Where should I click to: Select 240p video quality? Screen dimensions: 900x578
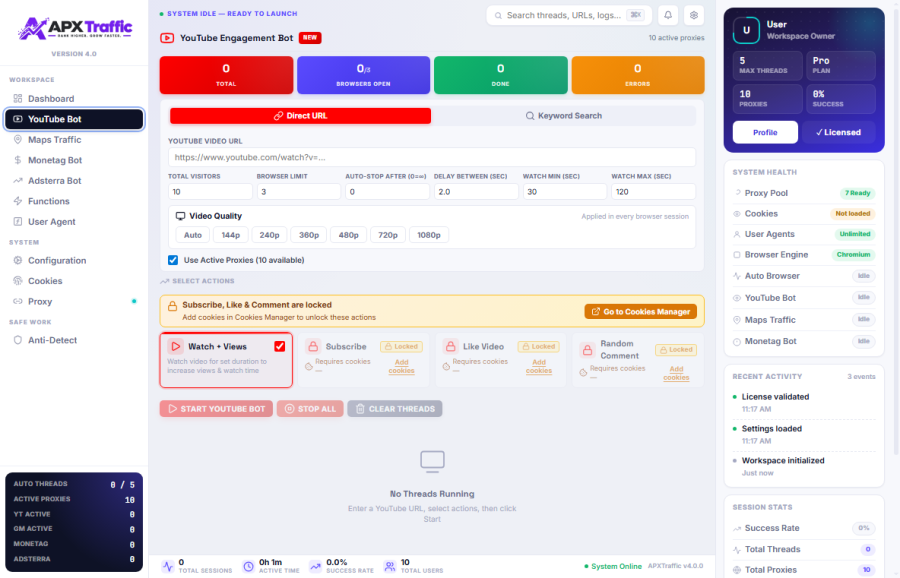coord(269,235)
